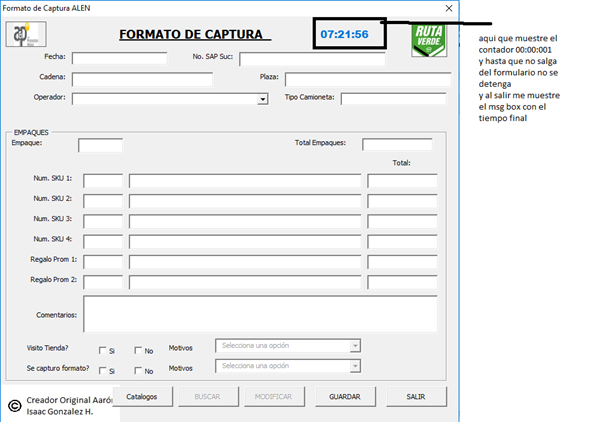Click the Num. SKU 4 description field
This screenshot has width=600, height=422.
click(x=245, y=241)
